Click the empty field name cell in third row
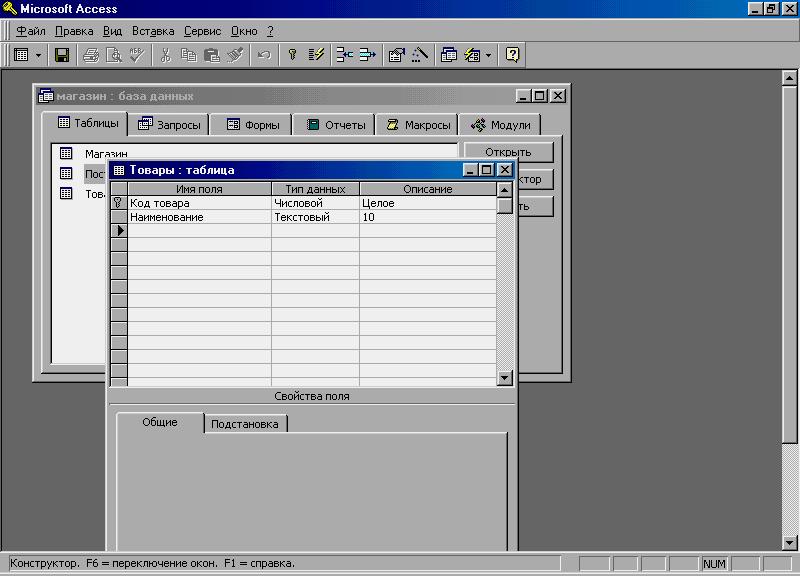Screen dimensions: 800x576 pyautogui.click(x=199, y=231)
